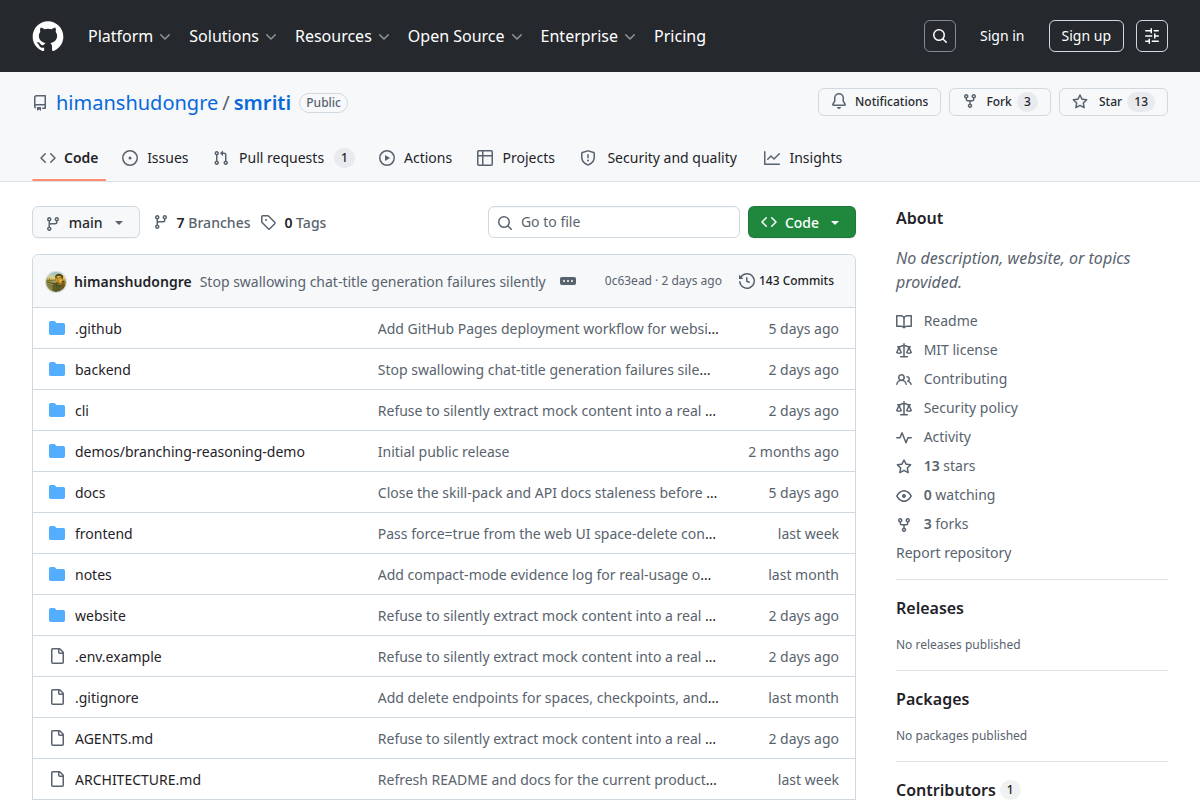Image resolution: width=1200 pixels, height=800 pixels.
Task: View the 7 Branches link
Action: coord(202,223)
